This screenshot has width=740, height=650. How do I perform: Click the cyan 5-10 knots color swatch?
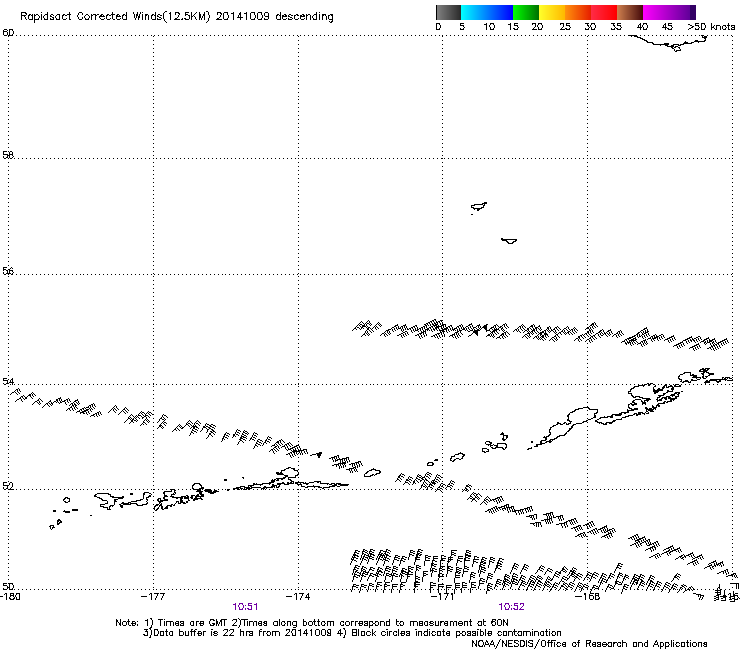tap(474, 12)
